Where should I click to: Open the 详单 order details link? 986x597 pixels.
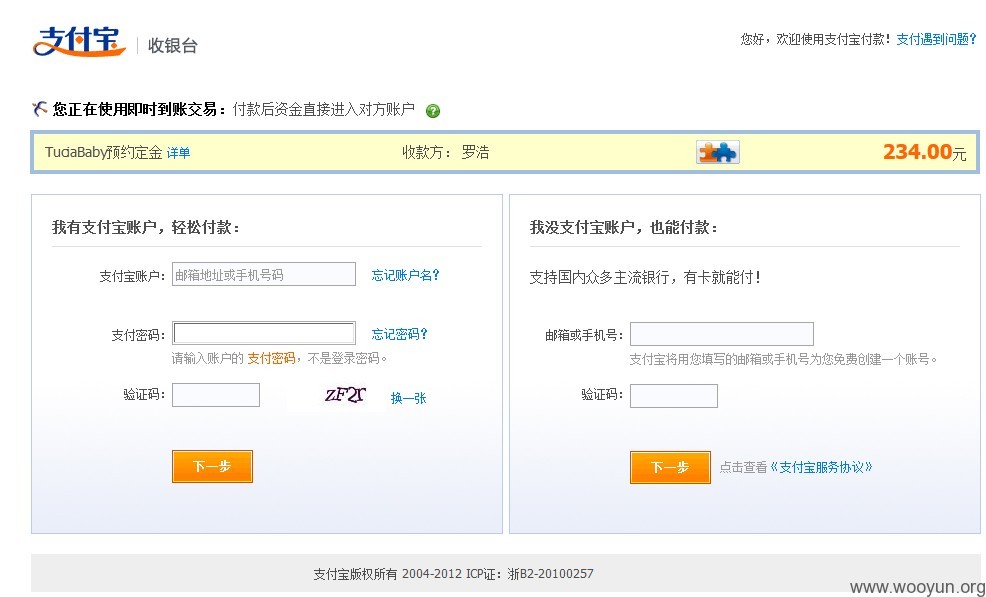[179, 153]
